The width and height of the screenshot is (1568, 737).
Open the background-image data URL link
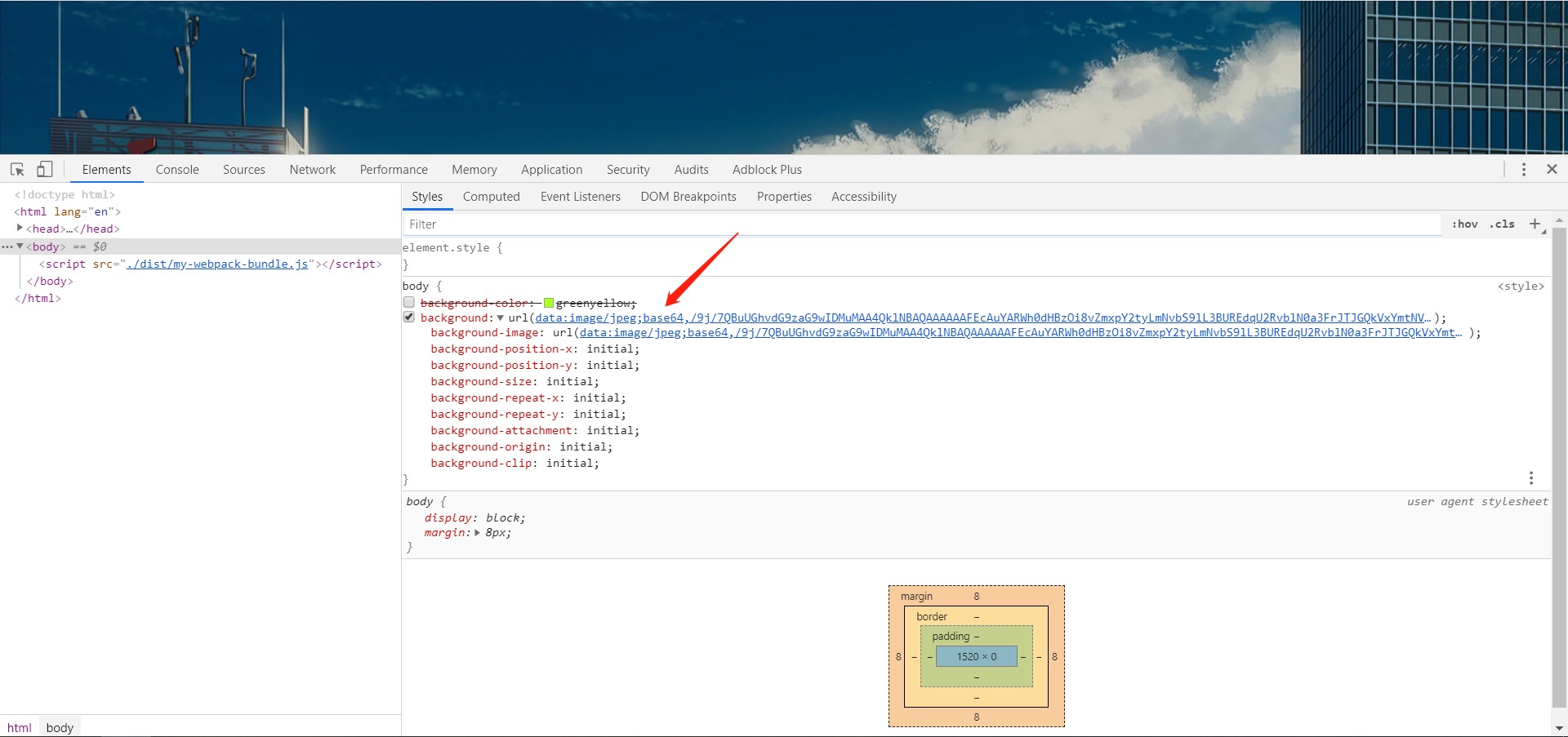(x=1021, y=332)
